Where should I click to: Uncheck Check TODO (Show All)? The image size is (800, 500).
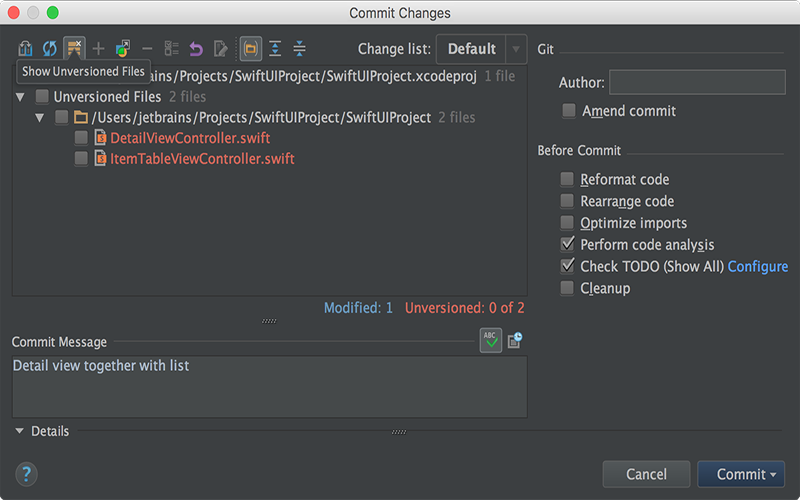[567, 266]
